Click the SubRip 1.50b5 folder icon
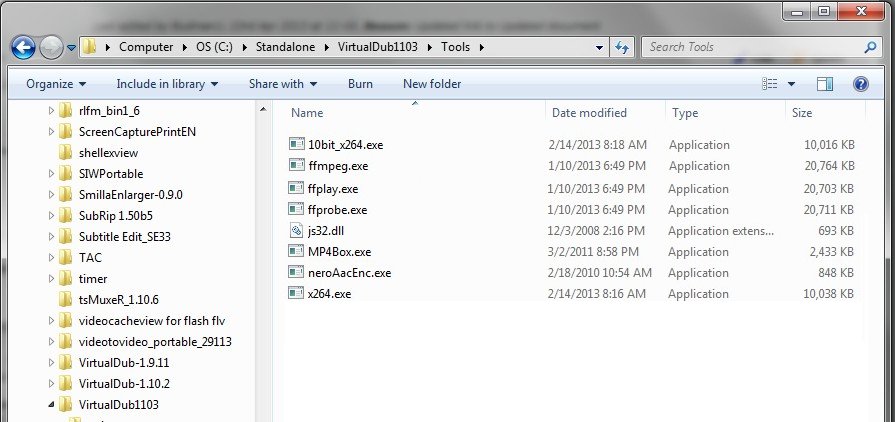Screen dimensions: 895x422 point(66,215)
